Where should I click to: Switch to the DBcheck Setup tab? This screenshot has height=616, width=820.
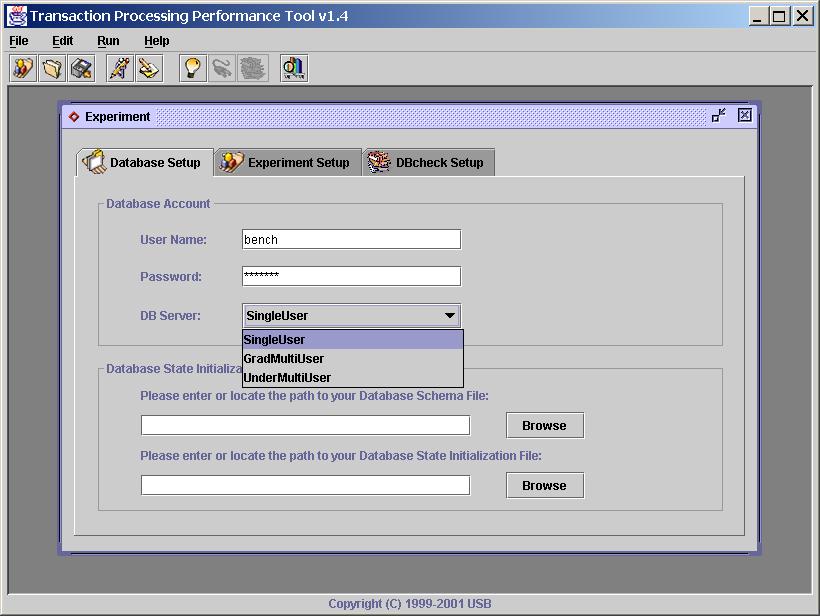click(x=428, y=163)
